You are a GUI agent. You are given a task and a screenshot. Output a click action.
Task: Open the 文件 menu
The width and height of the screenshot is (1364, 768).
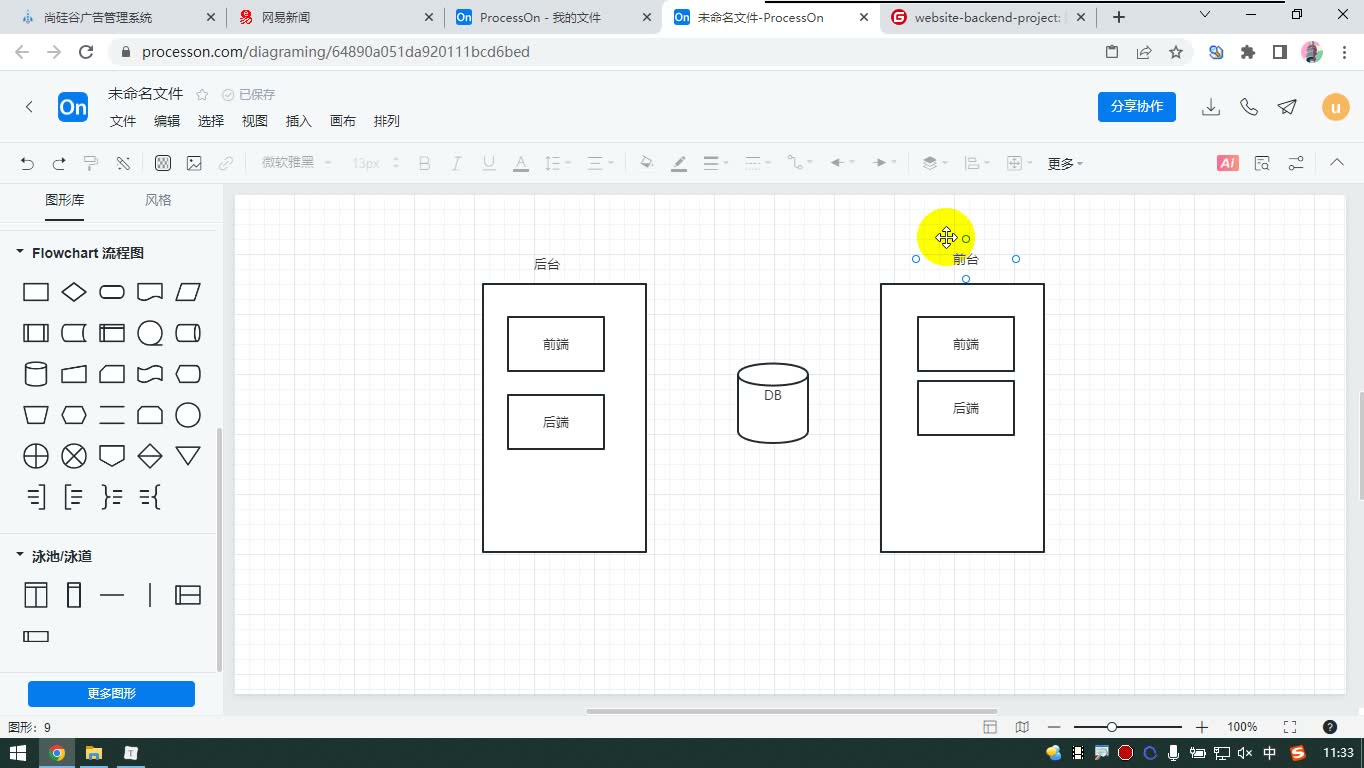tap(123, 121)
